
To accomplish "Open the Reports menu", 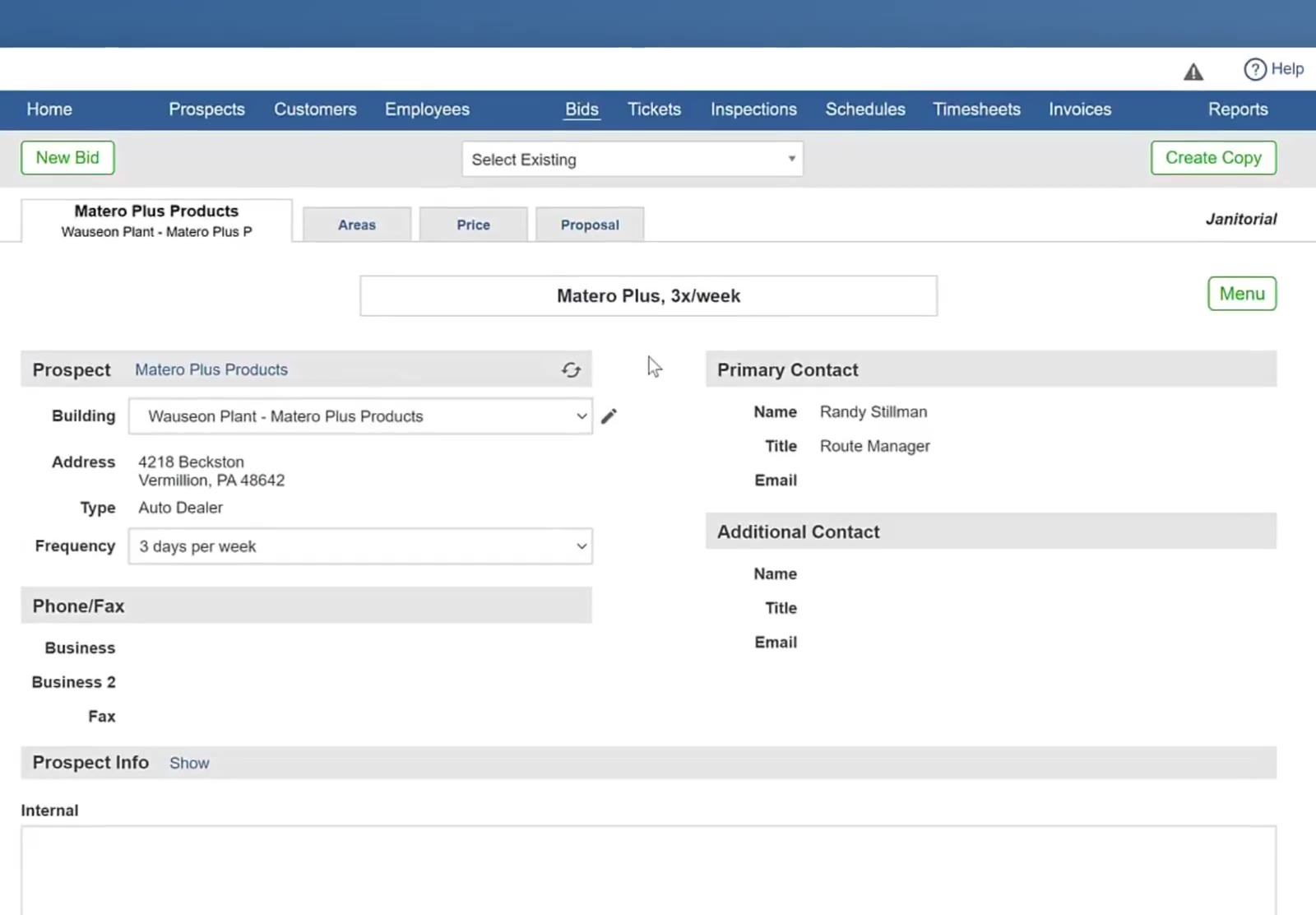I will pyautogui.click(x=1238, y=109).
